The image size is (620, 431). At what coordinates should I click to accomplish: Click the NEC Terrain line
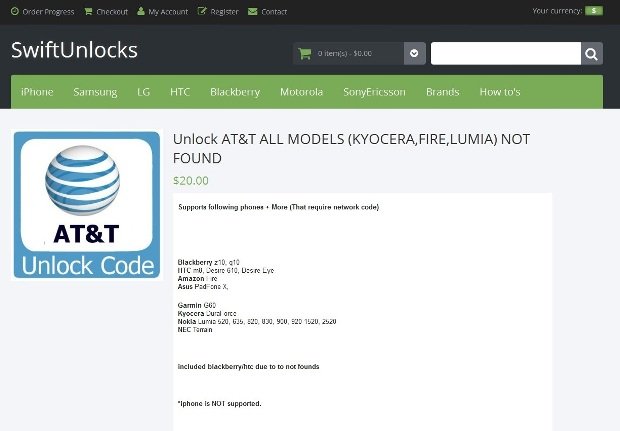[x=195, y=330]
